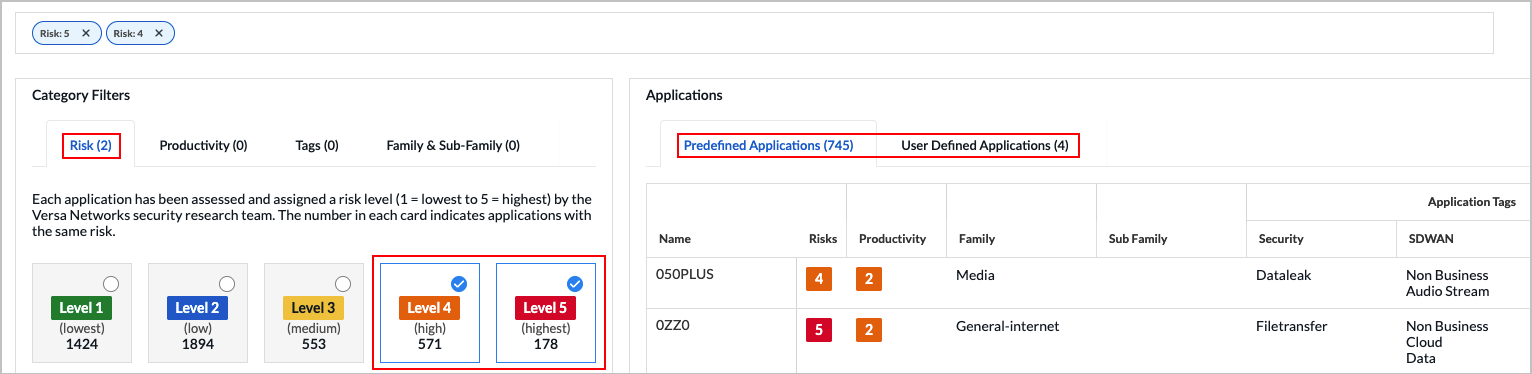Click the count 1424 under Level 1

pyautogui.click(x=82, y=344)
